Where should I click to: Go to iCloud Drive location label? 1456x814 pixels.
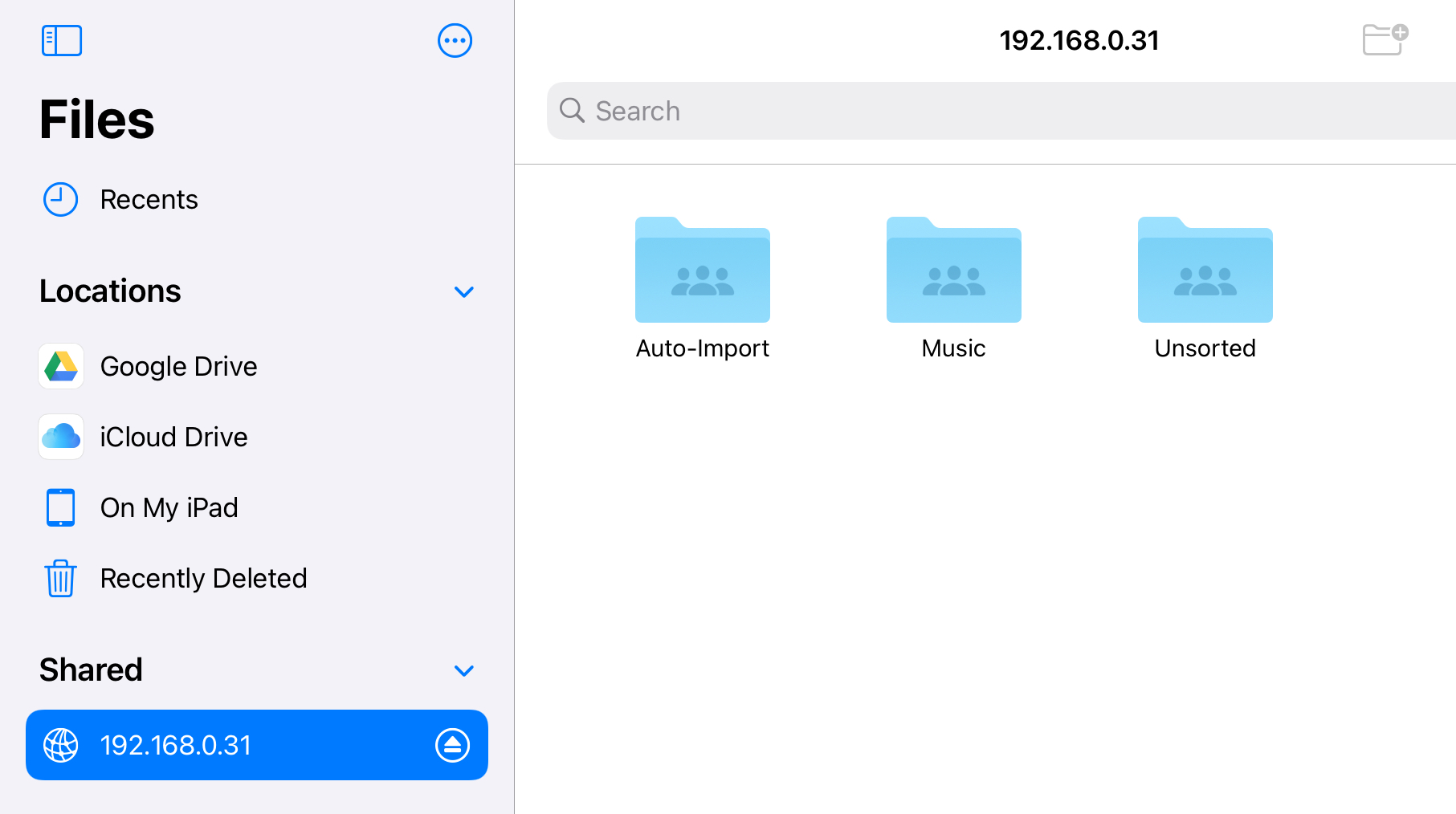[x=173, y=438]
